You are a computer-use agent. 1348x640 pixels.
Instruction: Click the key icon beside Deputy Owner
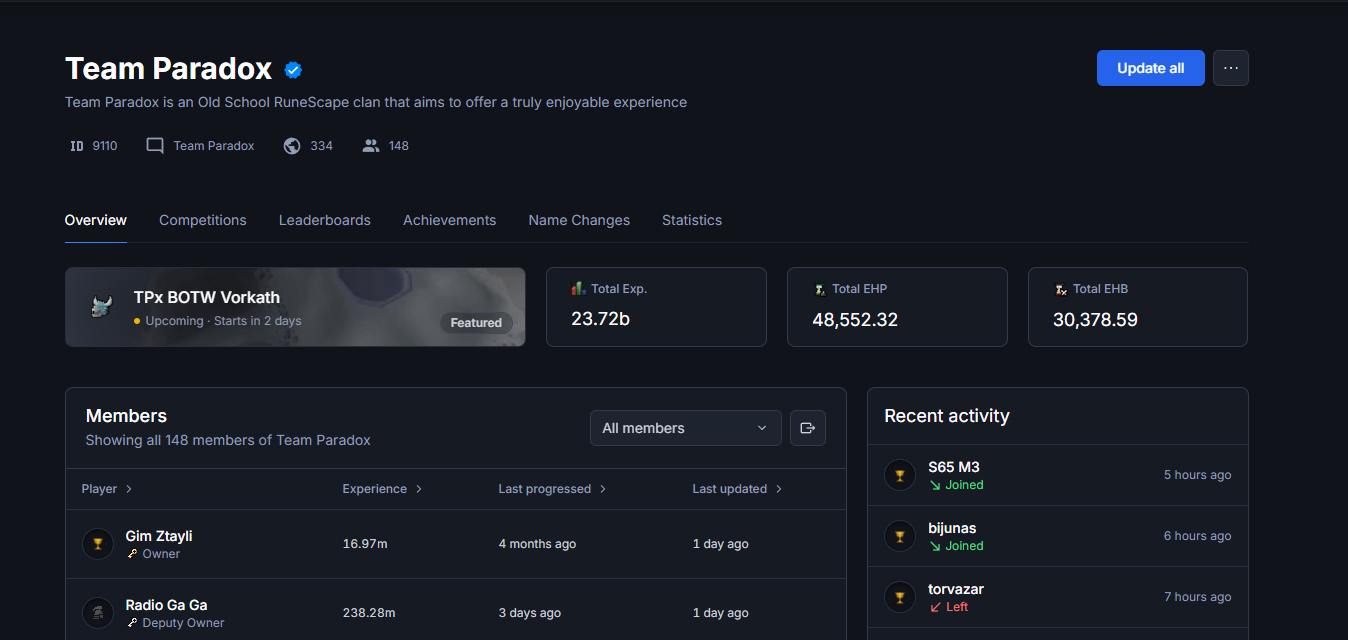click(132, 623)
